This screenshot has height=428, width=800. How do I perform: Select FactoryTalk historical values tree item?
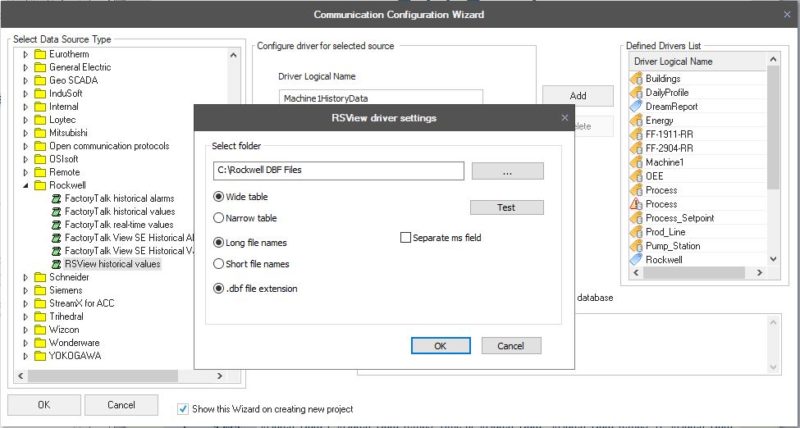[x=119, y=212]
